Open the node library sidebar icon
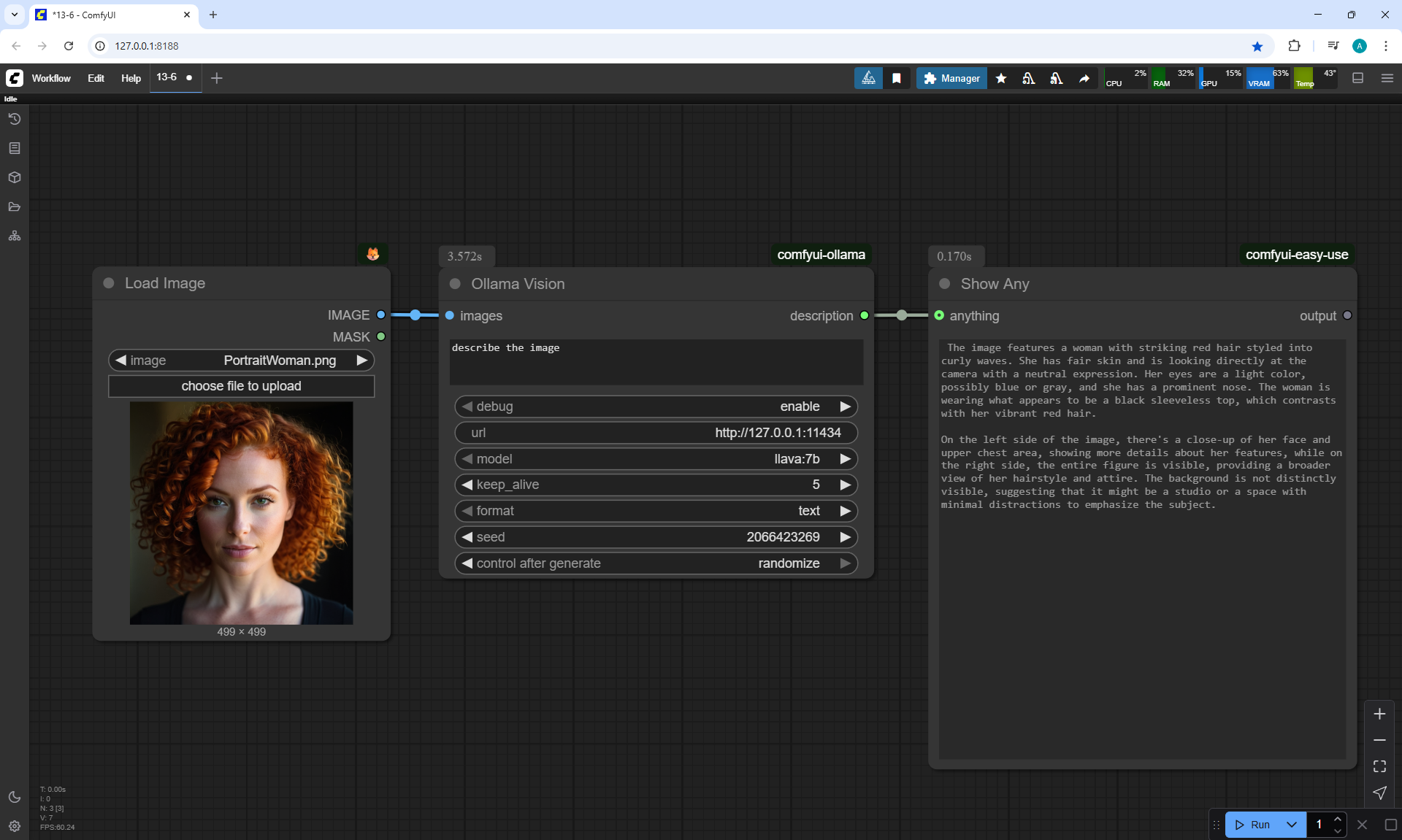The height and width of the screenshot is (840, 1402). click(15, 148)
